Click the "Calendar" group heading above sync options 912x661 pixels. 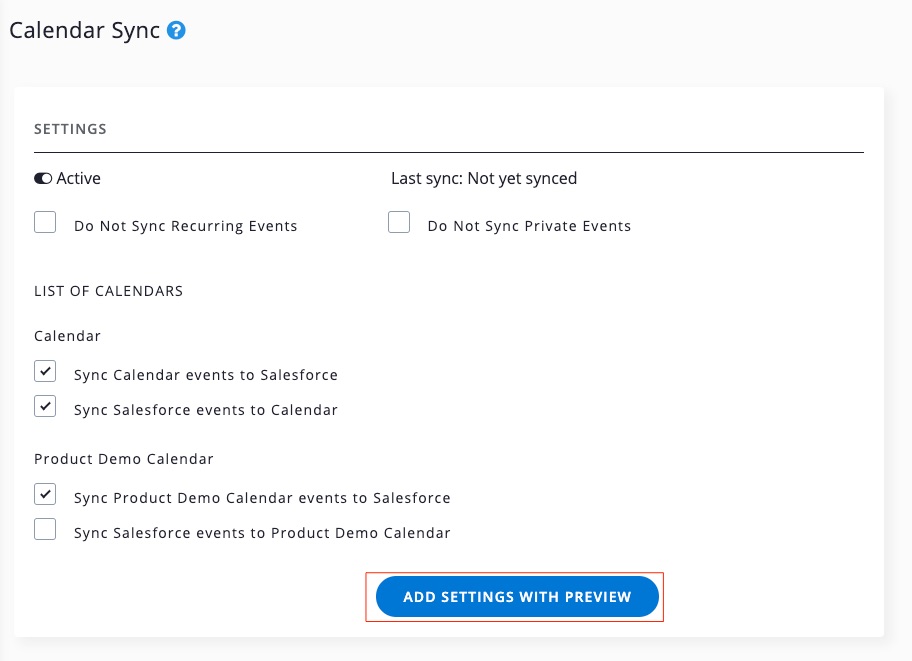coord(67,336)
